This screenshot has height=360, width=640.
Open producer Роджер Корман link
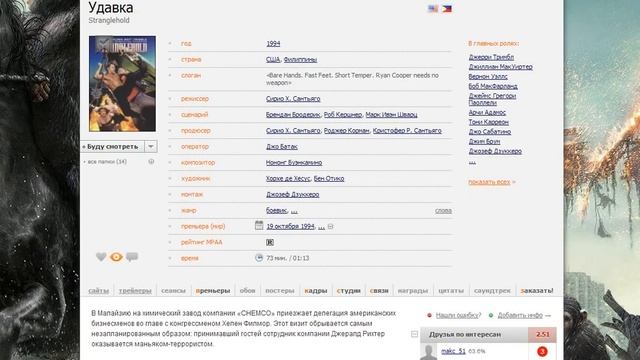coord(347,131)
